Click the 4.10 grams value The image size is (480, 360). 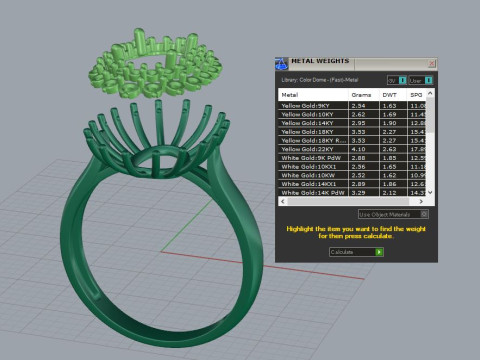(358, 149)
